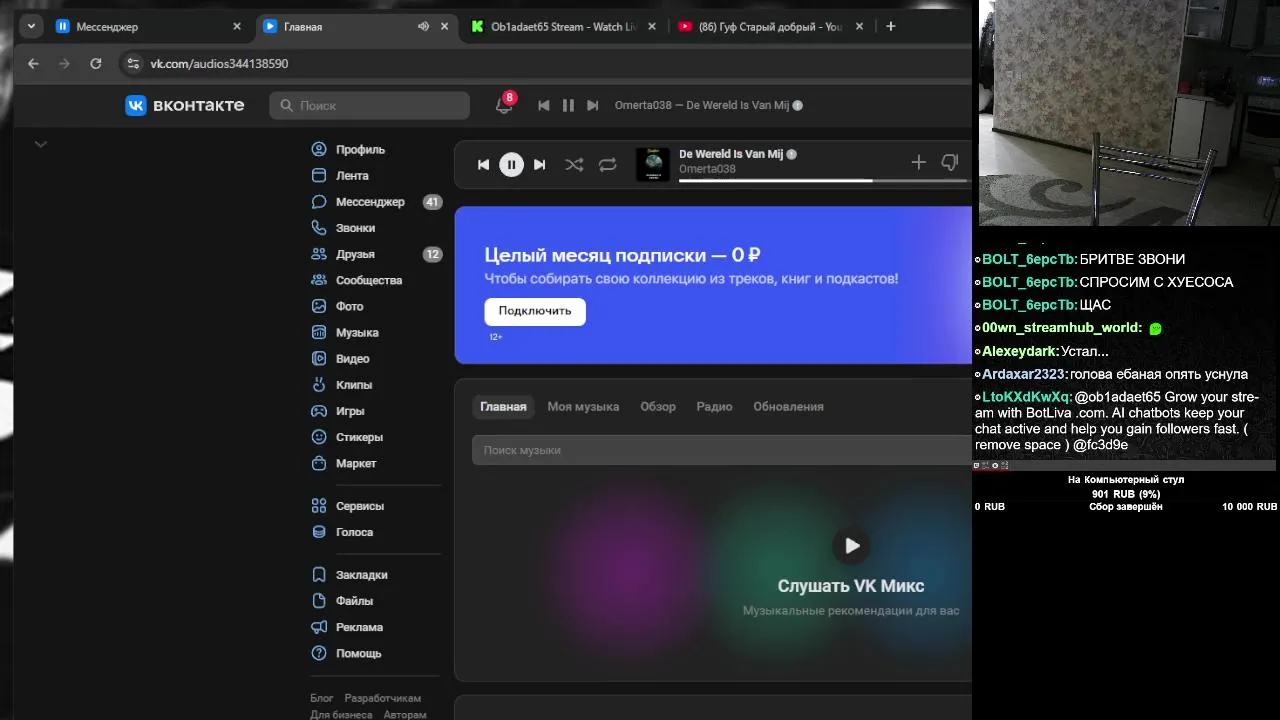Go to previous track in header bar

[543, 105]
